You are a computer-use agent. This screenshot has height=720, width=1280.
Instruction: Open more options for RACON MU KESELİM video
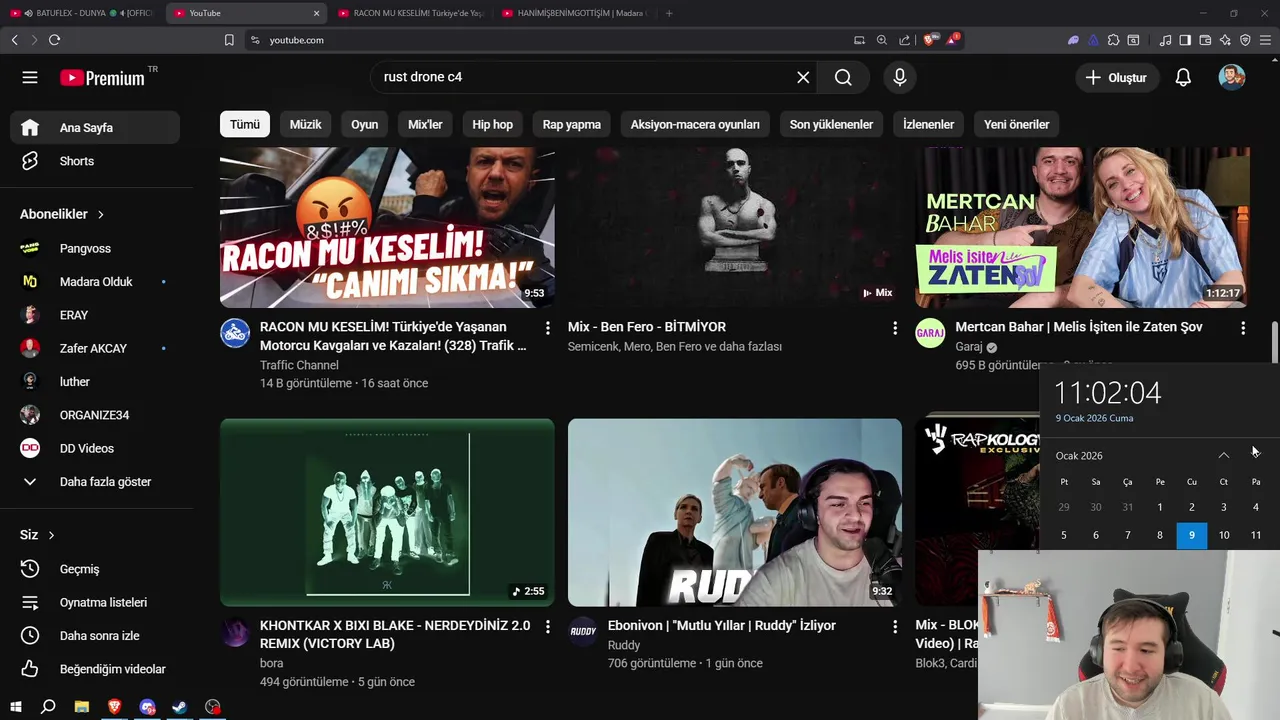pyautogui.click(x=547, y=328)
